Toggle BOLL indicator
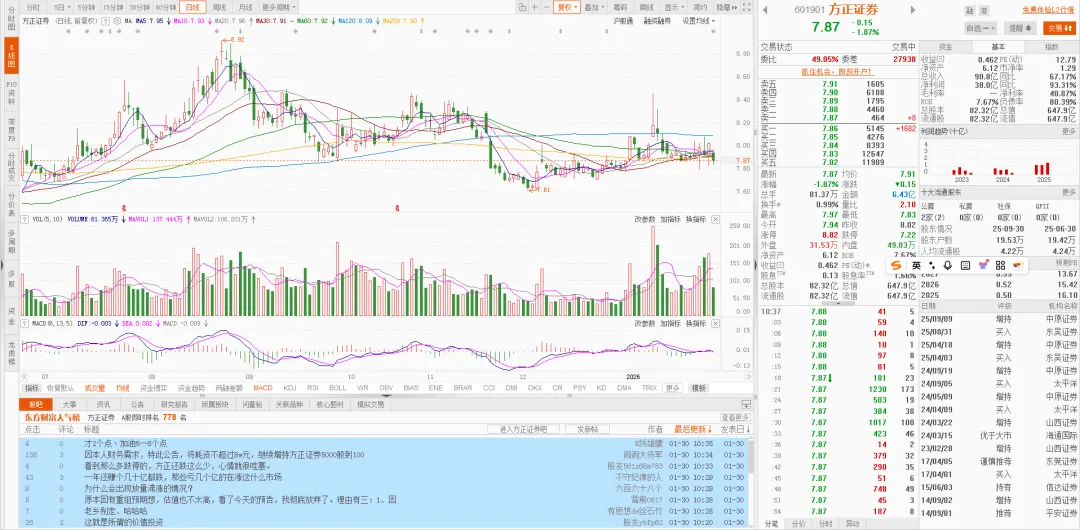Viewport: 1080px width, 530px height. (x=338, y=388)
